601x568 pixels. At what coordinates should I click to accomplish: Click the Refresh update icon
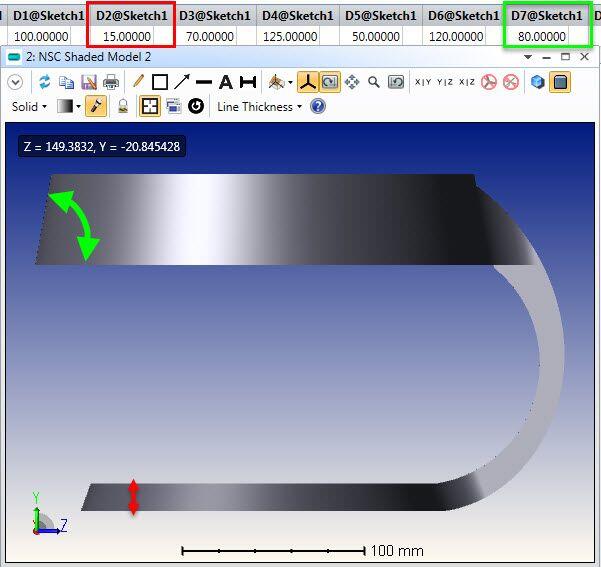coord(44,82)
